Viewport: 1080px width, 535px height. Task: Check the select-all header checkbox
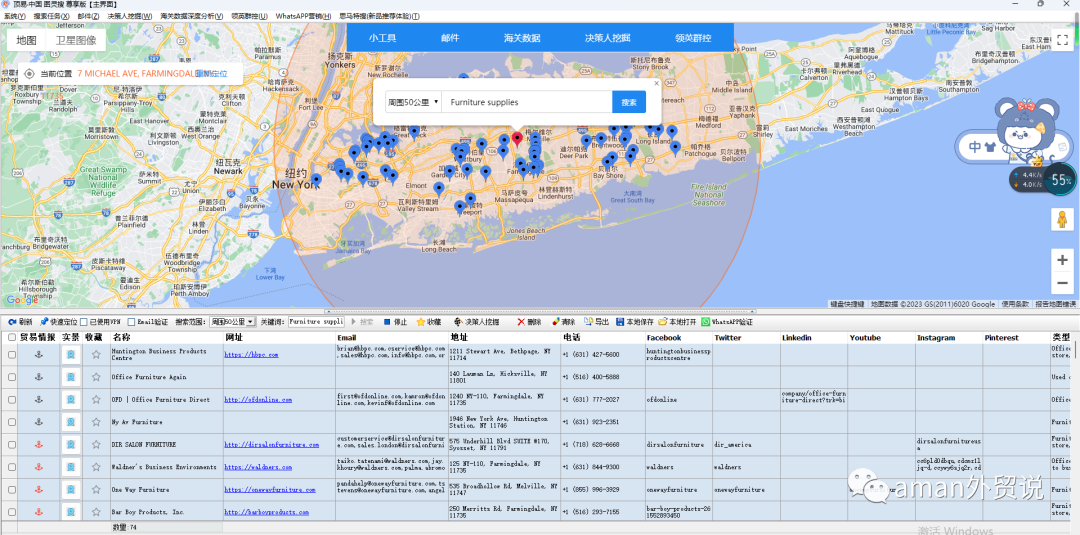12,337
